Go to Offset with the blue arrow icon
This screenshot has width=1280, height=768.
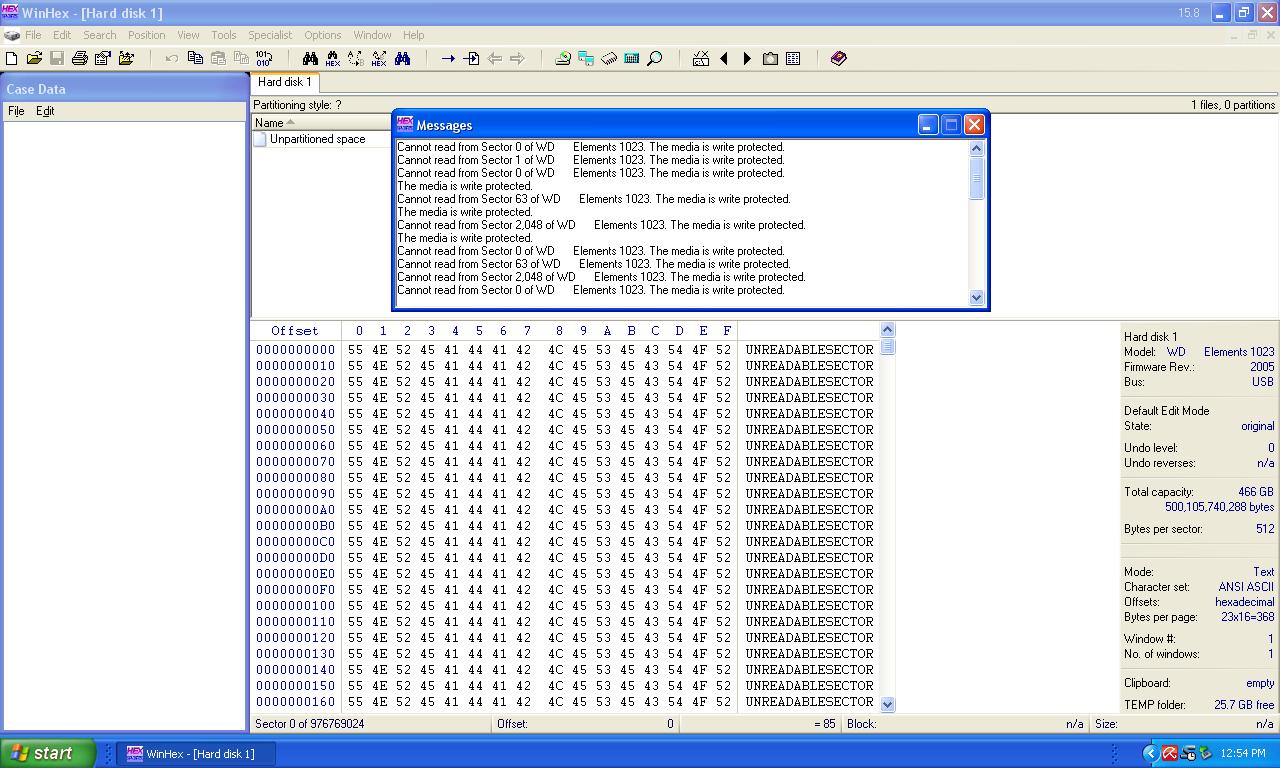448,59
